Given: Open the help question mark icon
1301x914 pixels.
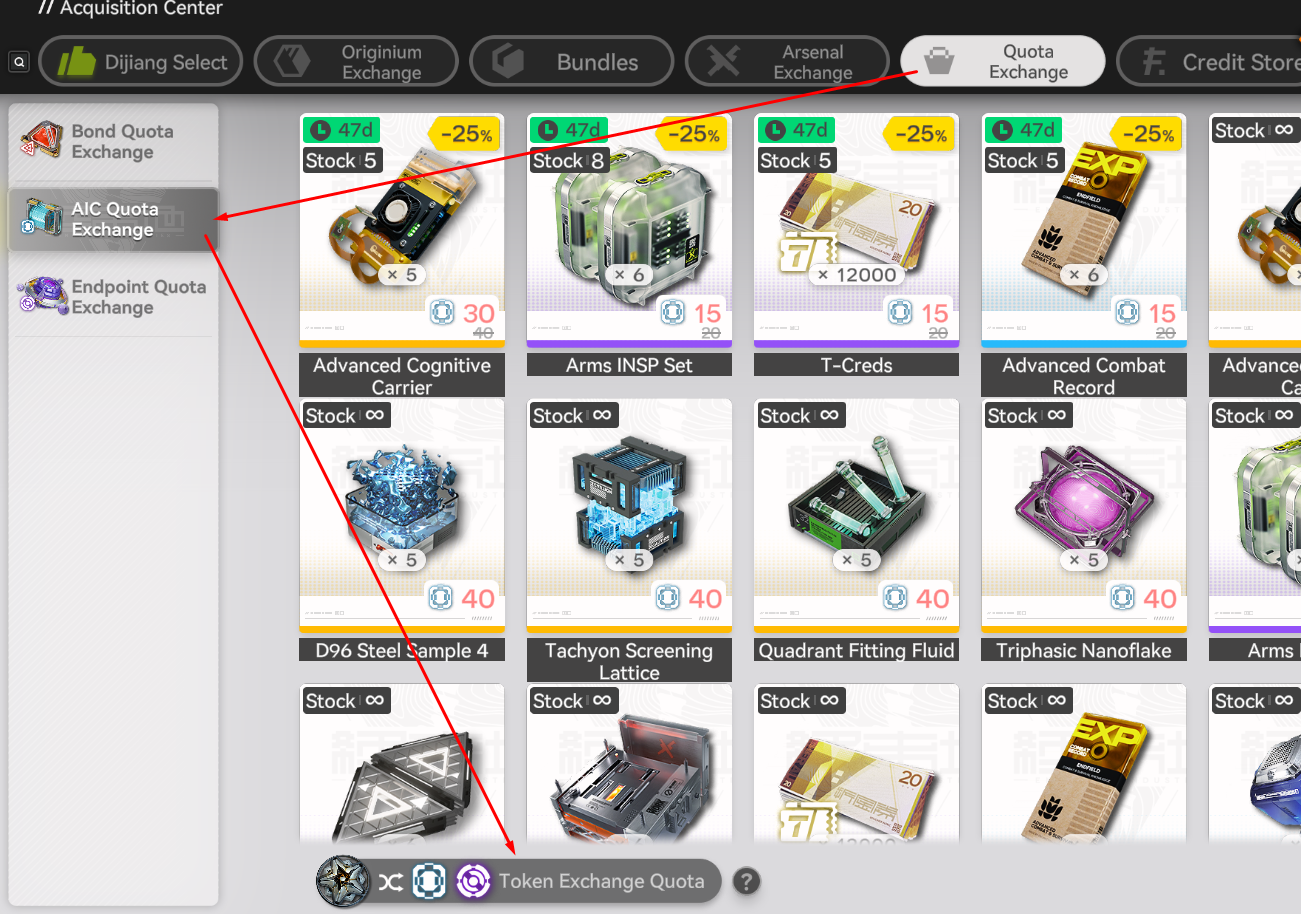Looking at the screenshot, I should (746, 881).
